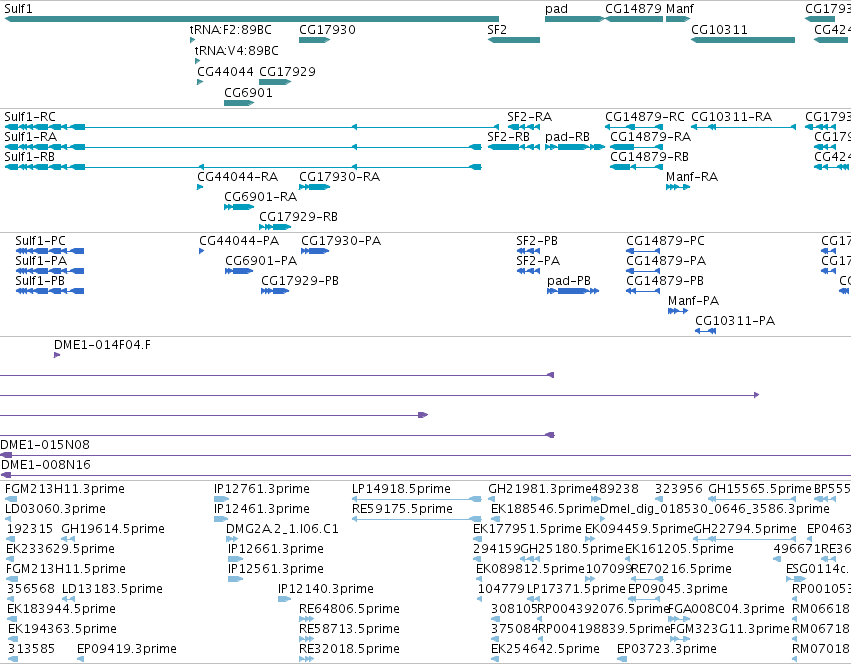
Task: Click the SF2-PB protein label
Action: point(537,241)
